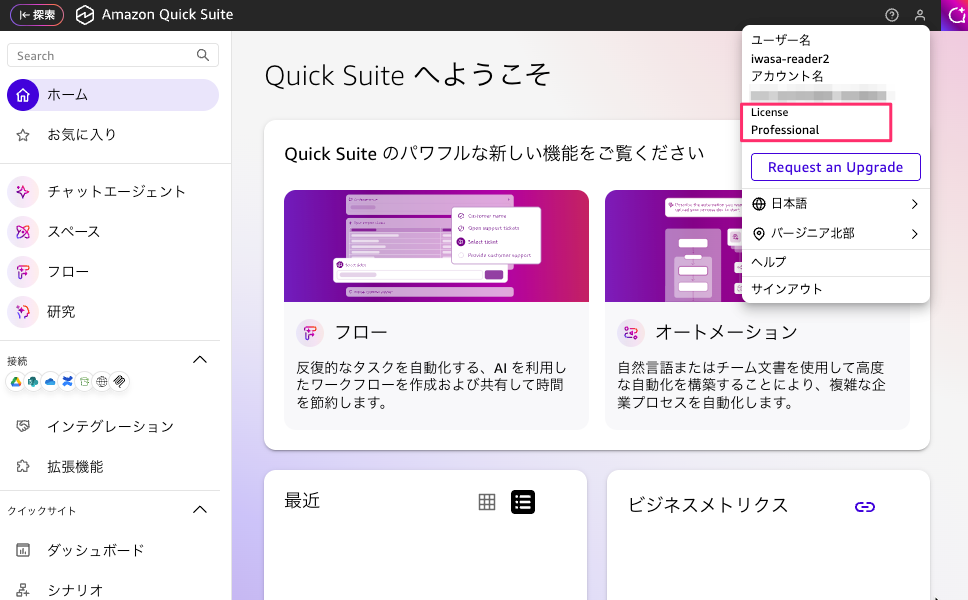Click the Search input field

pyautogui.click(x=105, y=56)
